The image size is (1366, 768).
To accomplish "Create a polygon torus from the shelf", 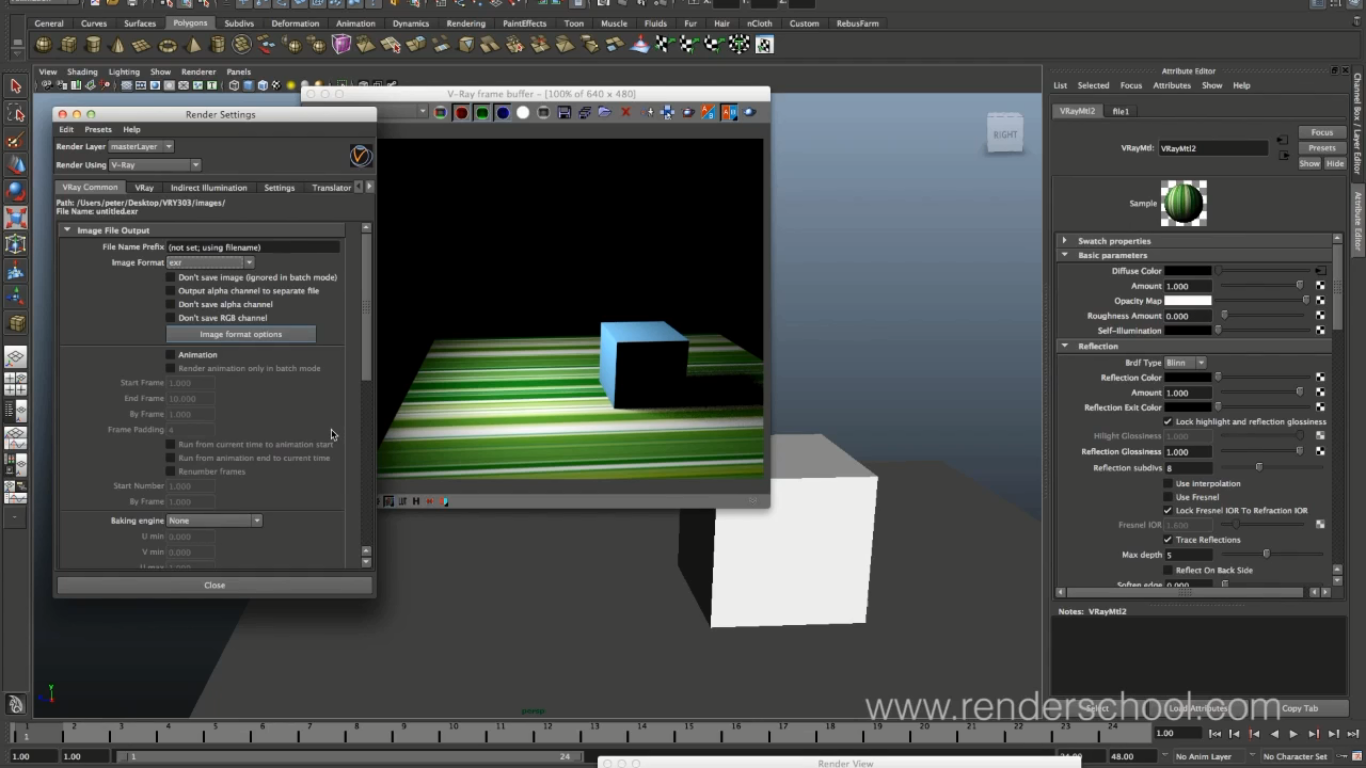I will tap(167, 45).
